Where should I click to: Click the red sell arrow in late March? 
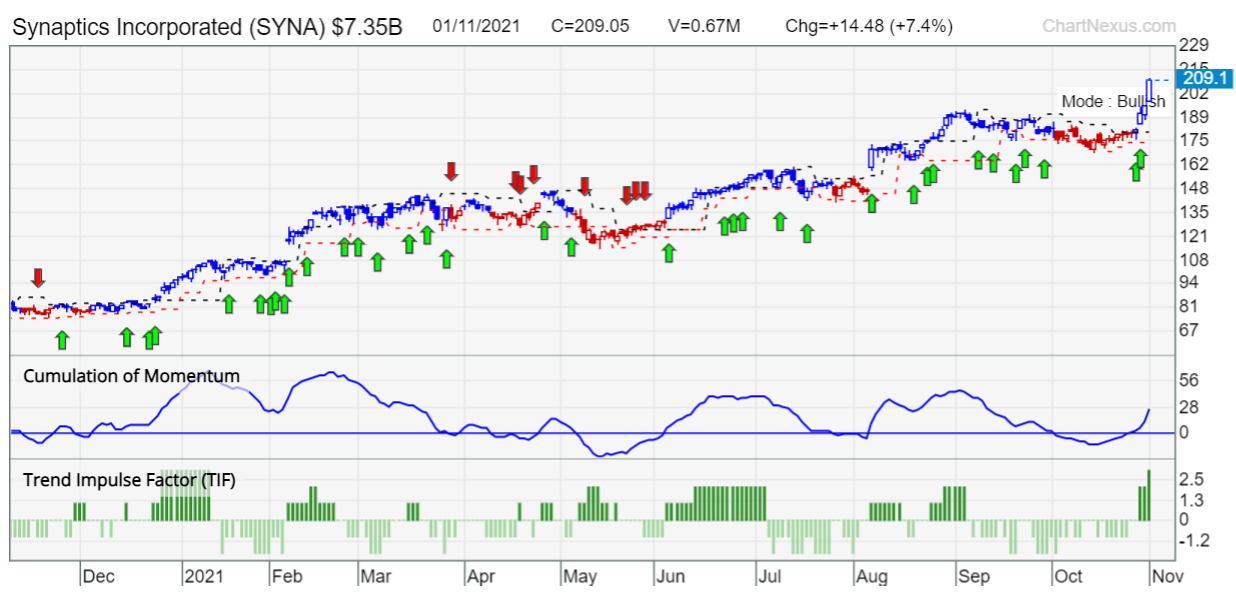[451, 171]
